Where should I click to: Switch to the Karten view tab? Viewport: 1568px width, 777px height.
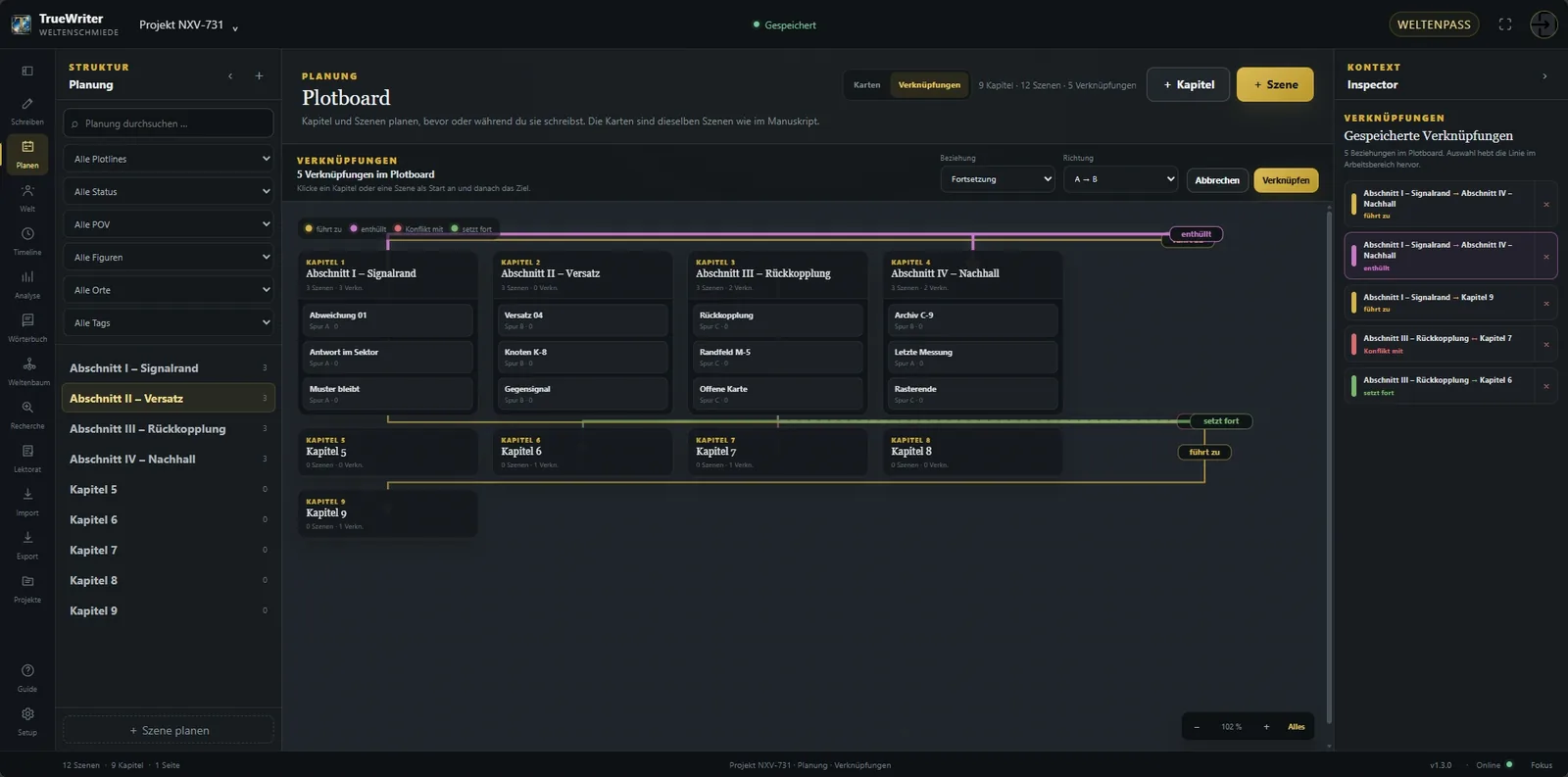[x=866, y=85]
